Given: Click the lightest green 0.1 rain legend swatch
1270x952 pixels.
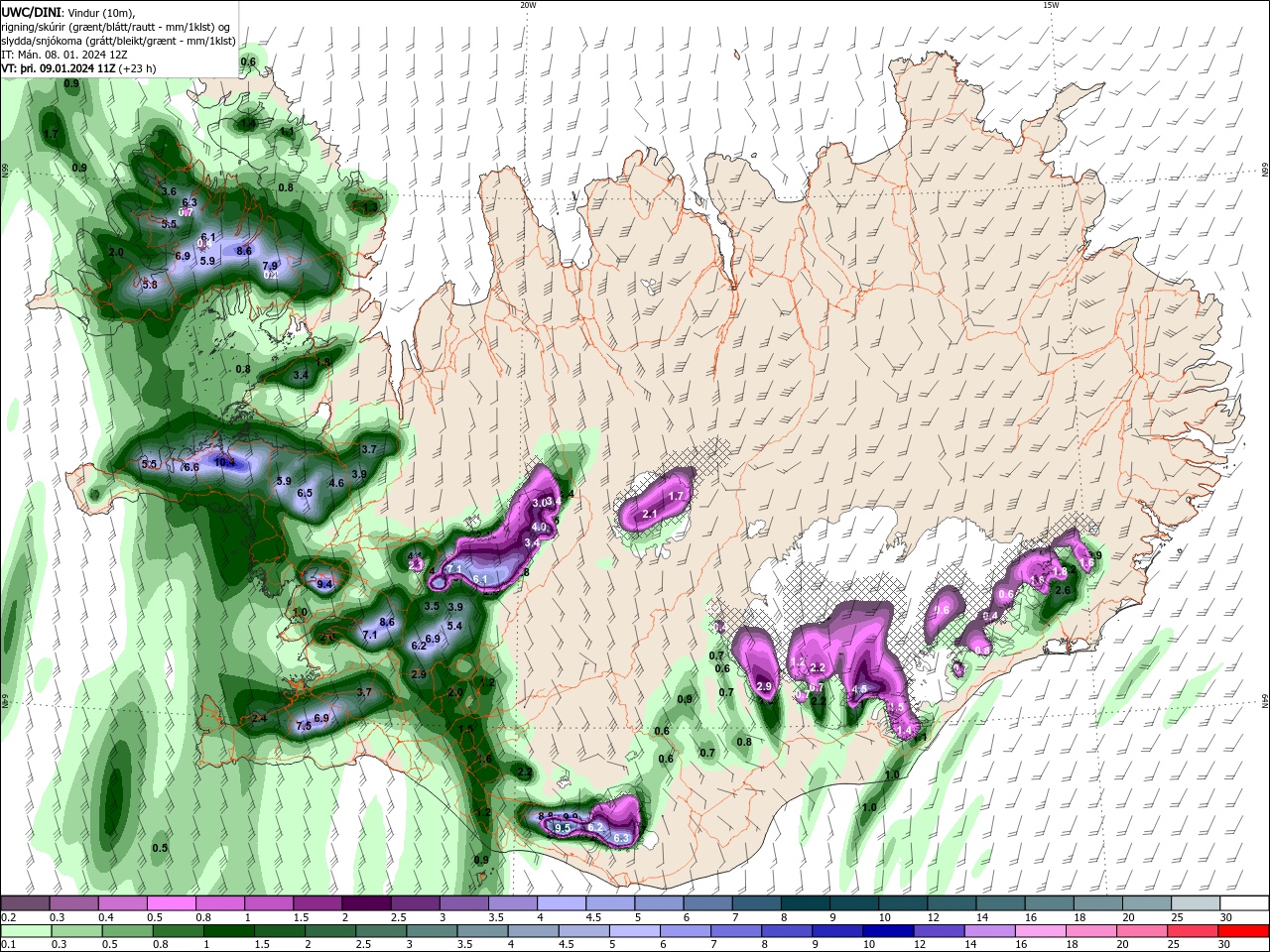Looking at the screenshot, I should pos(26,931).
